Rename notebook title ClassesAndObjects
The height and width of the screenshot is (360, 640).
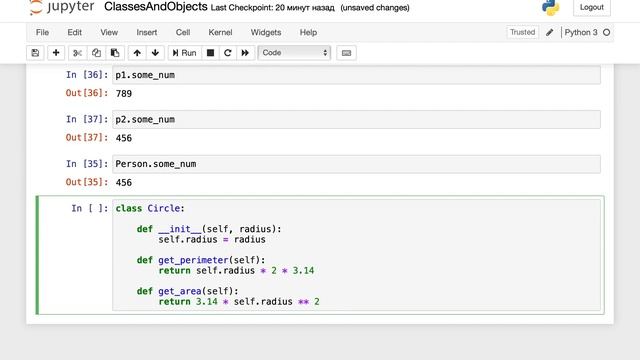(156, 7)
